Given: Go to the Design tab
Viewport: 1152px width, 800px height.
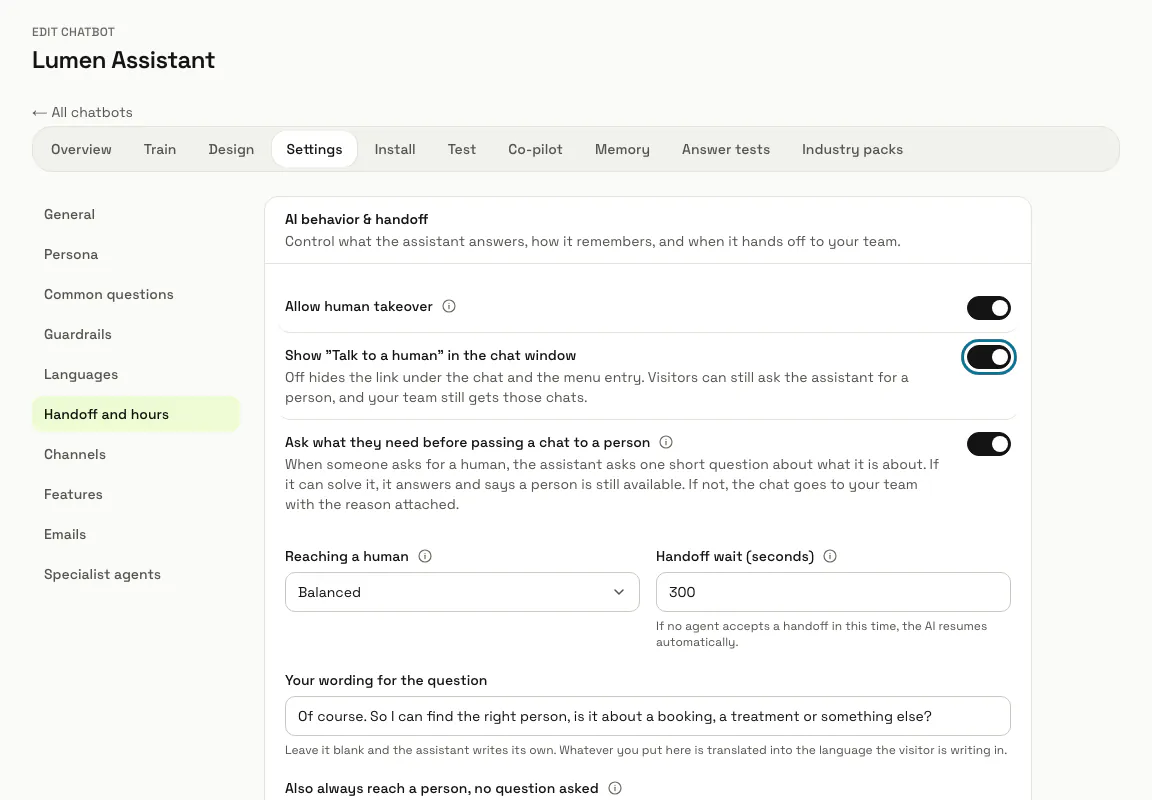Looking at the screenshot, I should click(x=231, y=149).
